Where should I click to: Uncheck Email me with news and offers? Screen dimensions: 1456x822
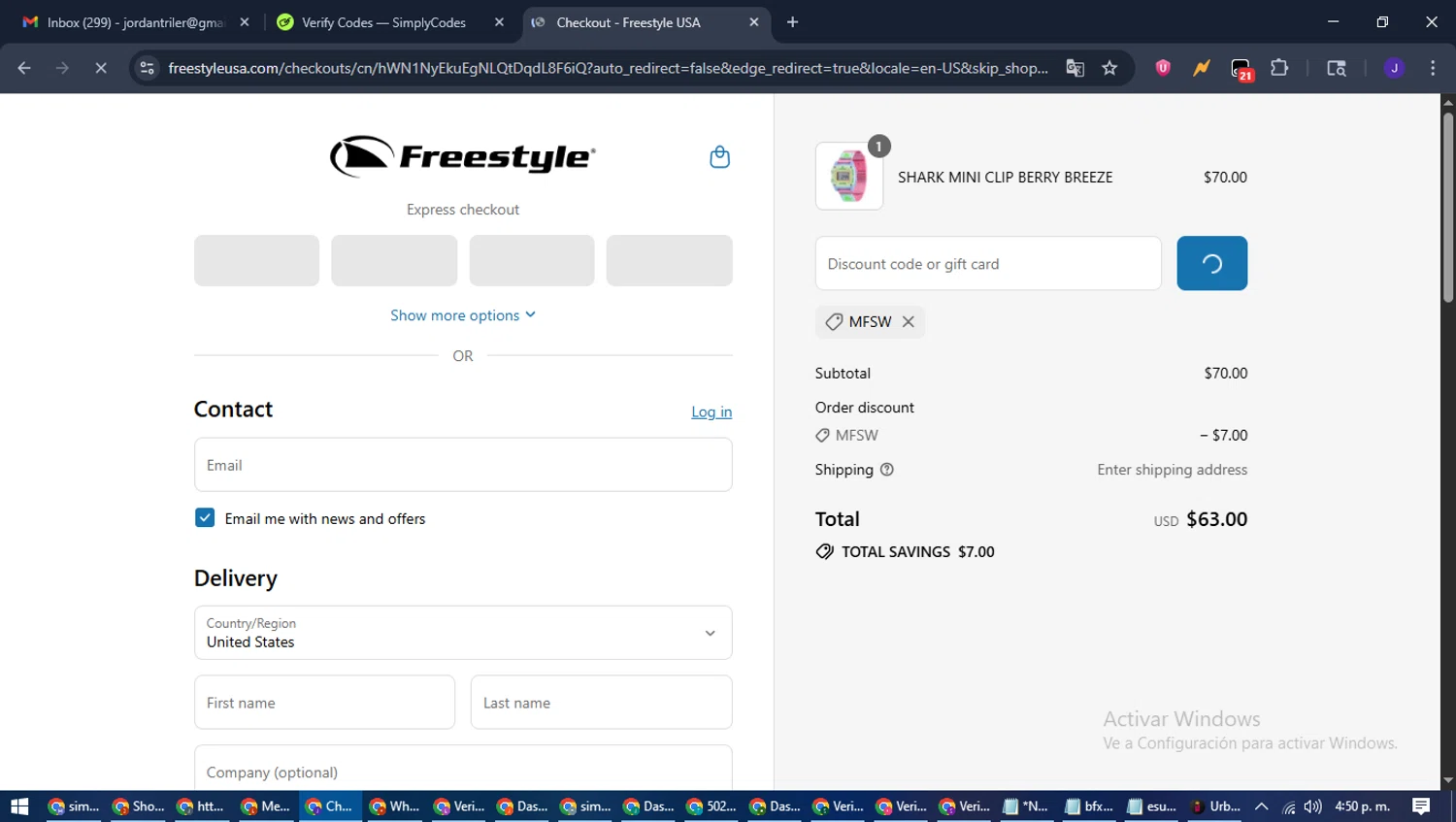coord(205,518)
